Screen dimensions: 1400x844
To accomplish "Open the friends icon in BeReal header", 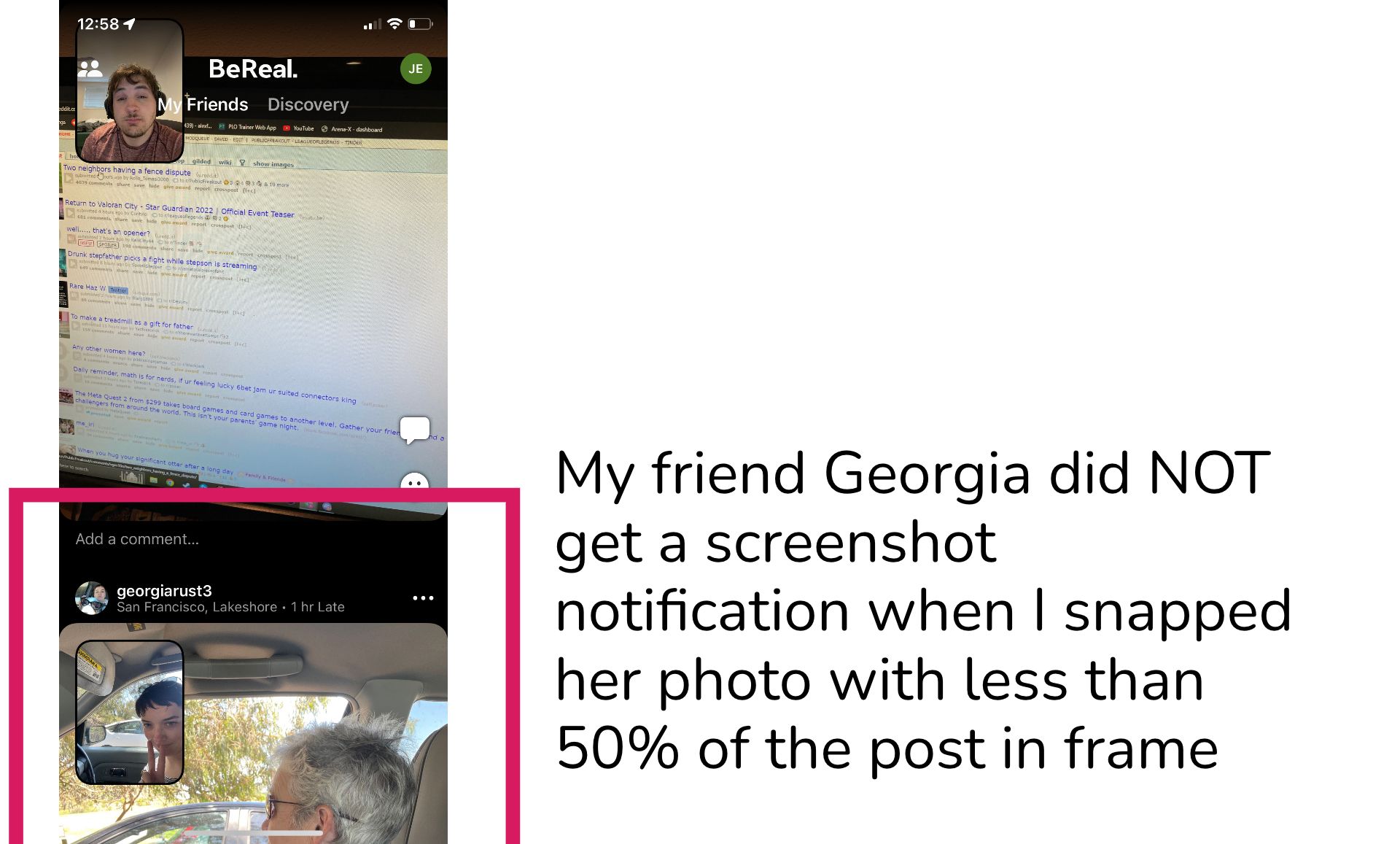I will click(x=90, y=69).
